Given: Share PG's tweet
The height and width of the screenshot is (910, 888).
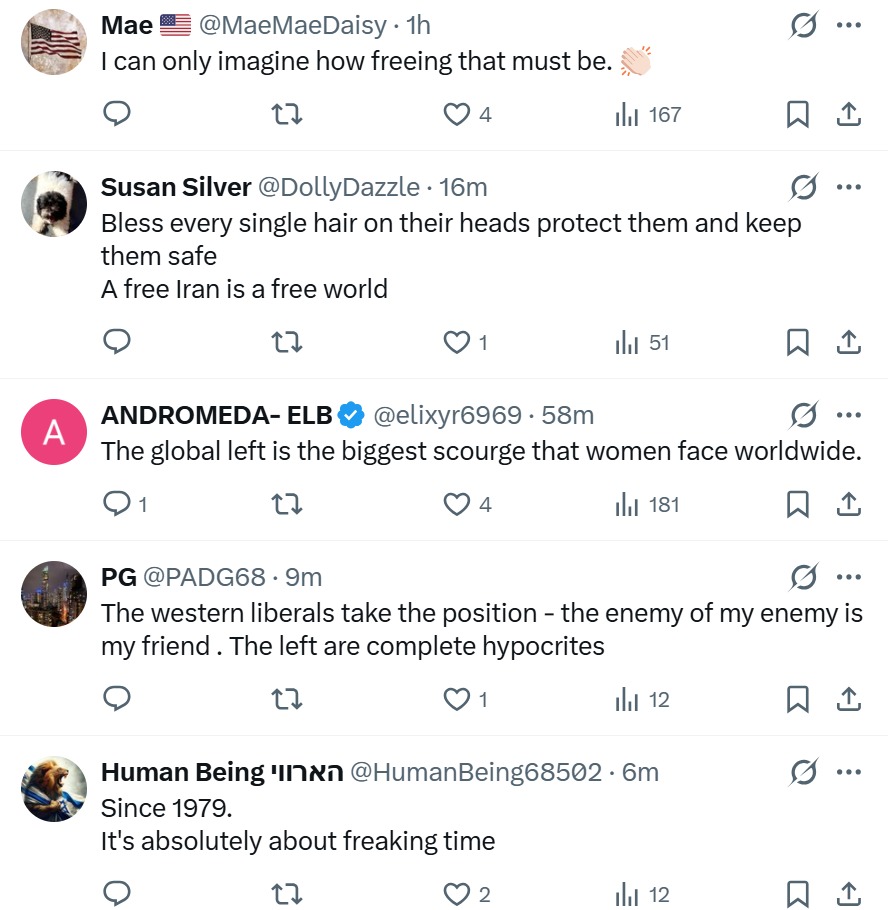Looking at the screenshot, I should (848, 700).
